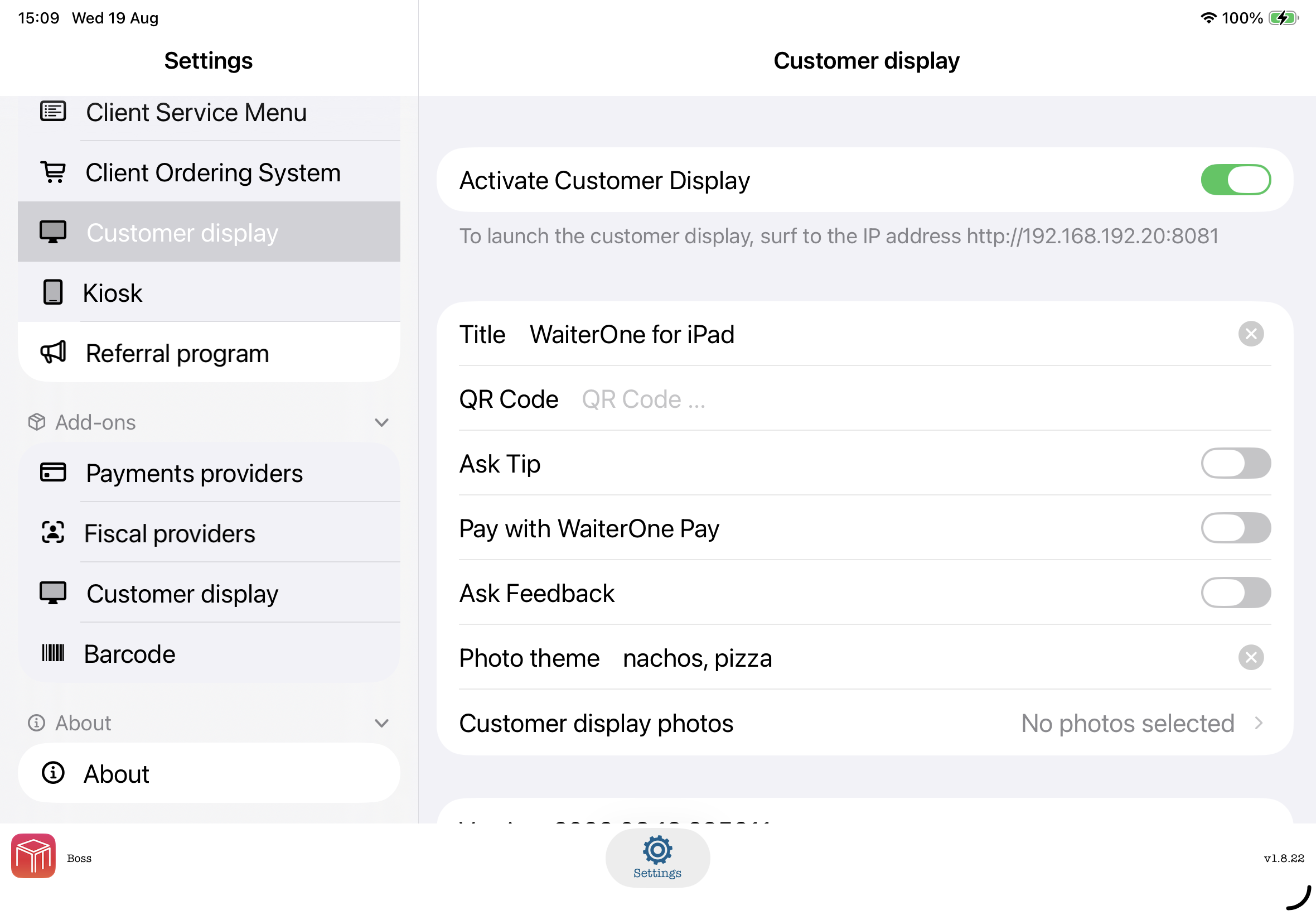This screenshot has height=915, width=1316.
Task: Click the shopping cart icon for Client Ordering System
Action: coord(53,172)
